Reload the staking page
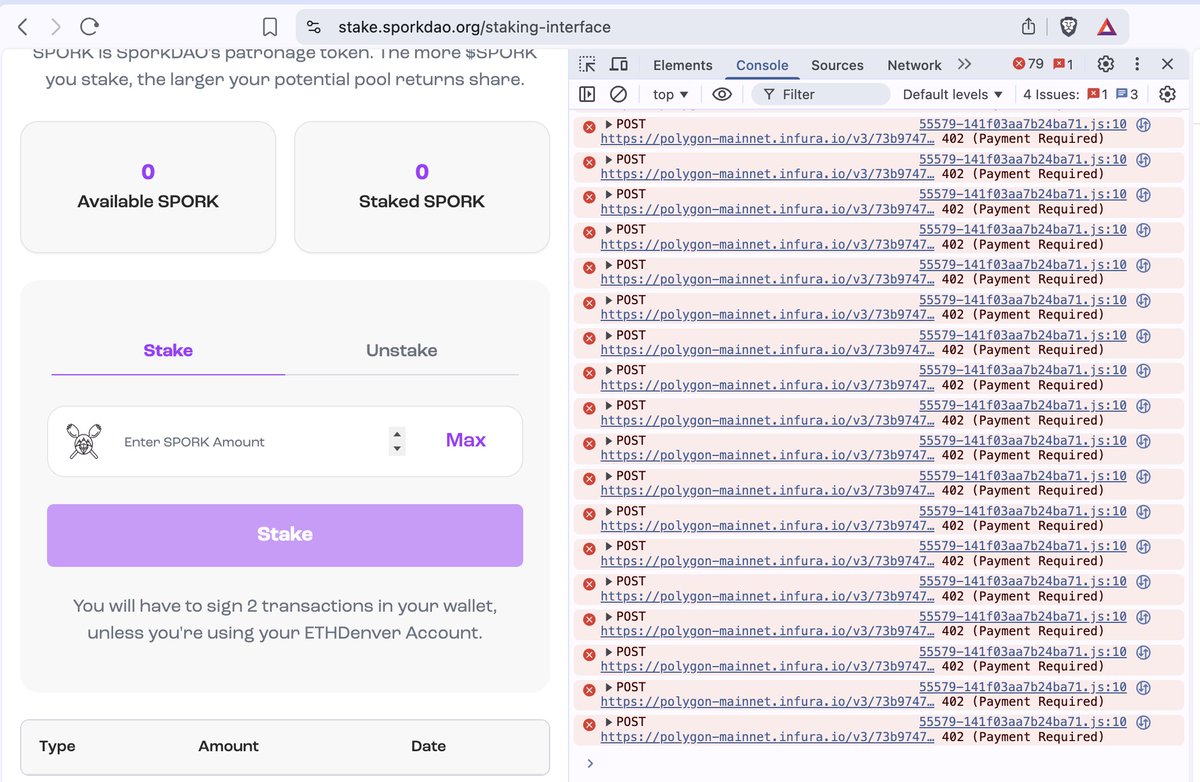Viewport: 1200px width, 782px height. tap(89, 27)
